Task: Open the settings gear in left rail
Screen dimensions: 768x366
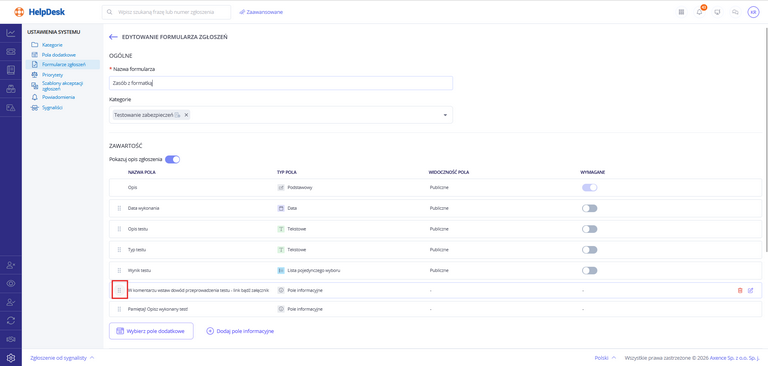Action: (x=11, y=358)
